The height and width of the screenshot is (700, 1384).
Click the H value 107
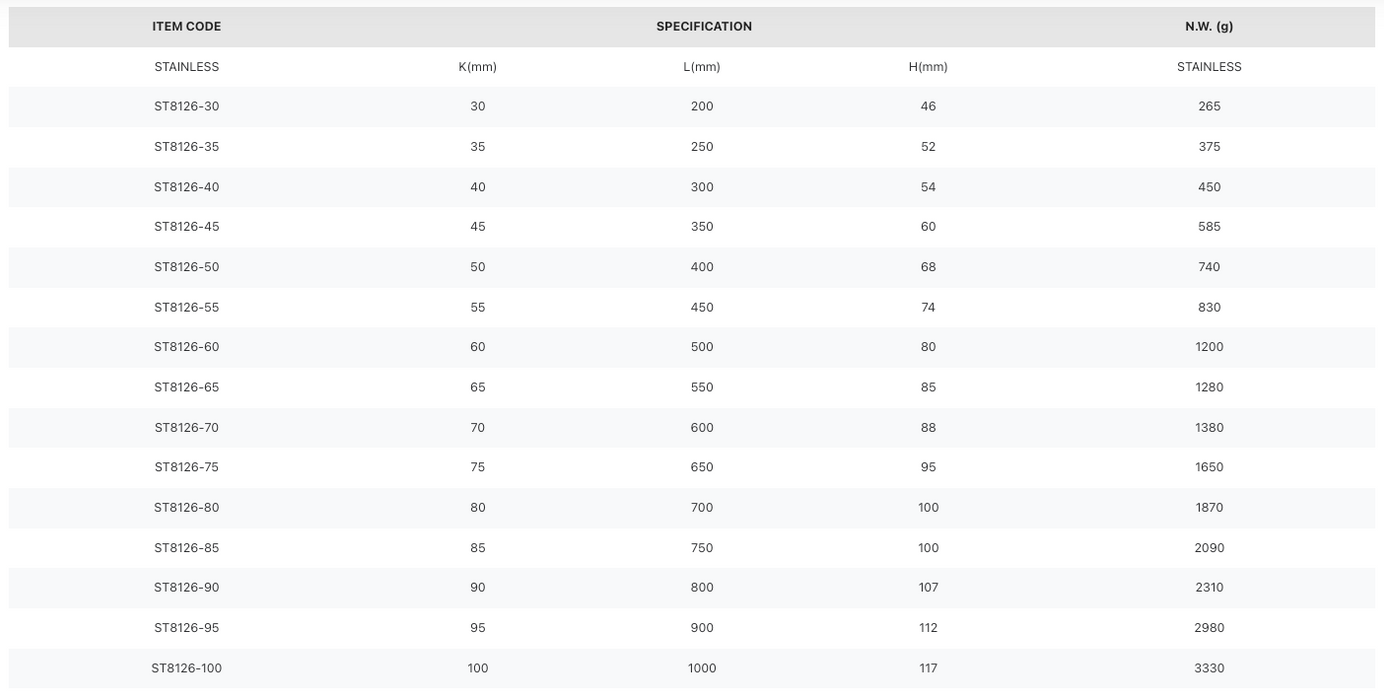click(x=928, y=588)
